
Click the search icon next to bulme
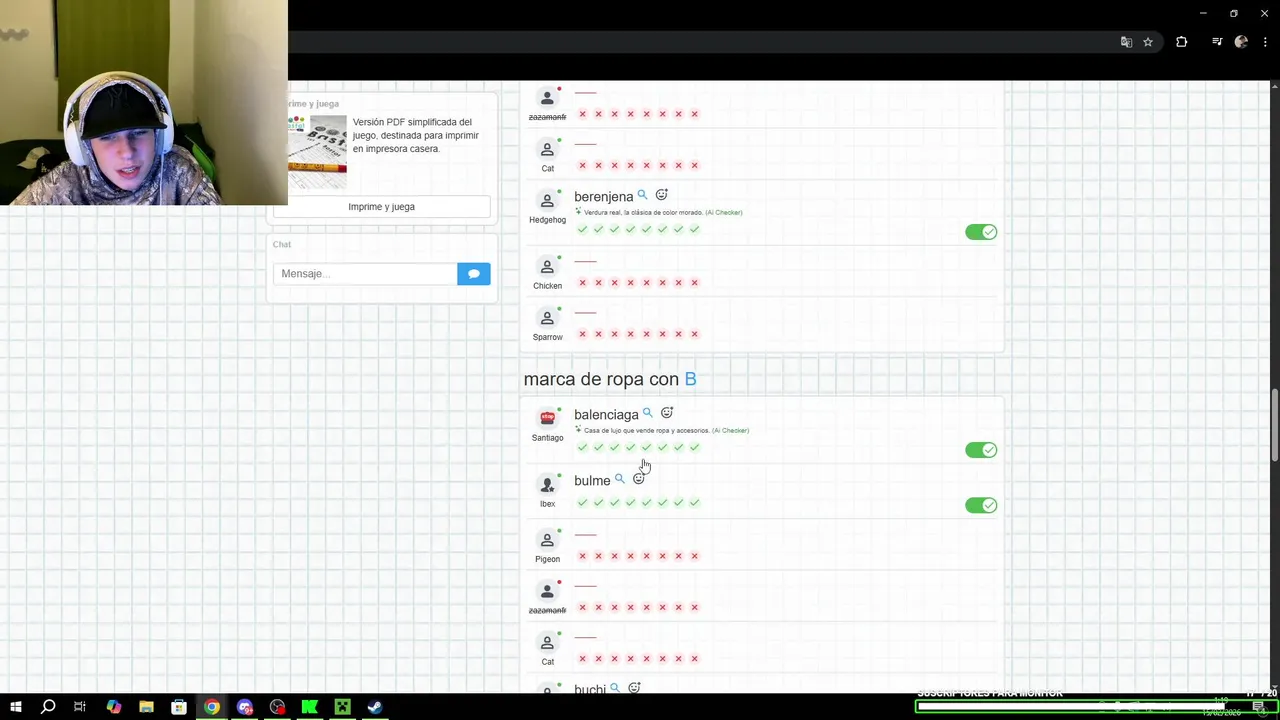pos(619,479)
